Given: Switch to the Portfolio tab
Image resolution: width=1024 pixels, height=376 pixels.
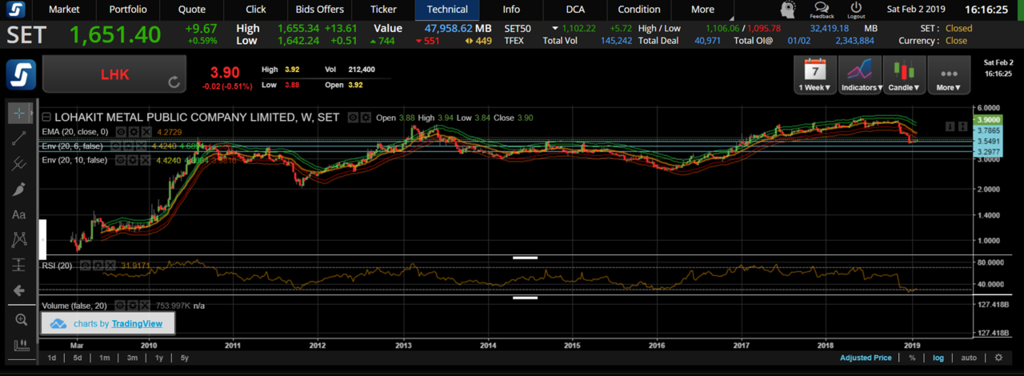Looking at the screenshot, I should point(128,10).
